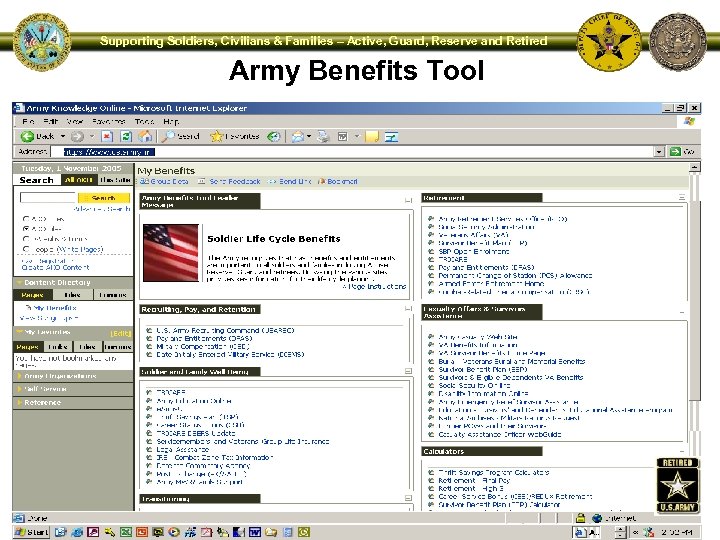Open the toolbar Search magnifier
The height and width of the screenshot is (540, 720).
point(169,136)
